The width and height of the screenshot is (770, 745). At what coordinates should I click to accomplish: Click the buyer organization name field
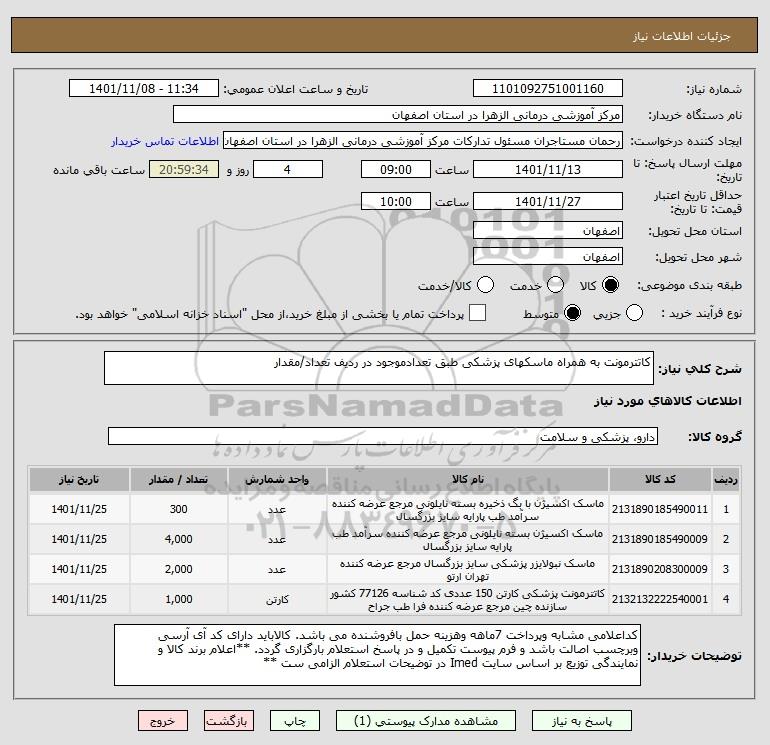pos(398,115)
